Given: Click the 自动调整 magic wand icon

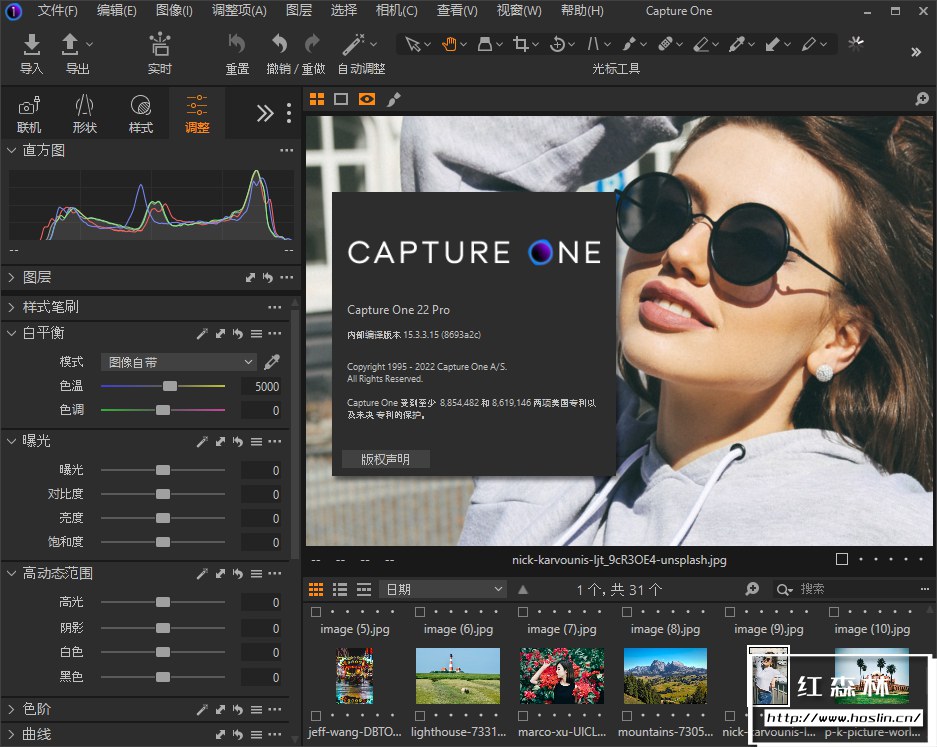Looking at the screenshot, I should [354, 44].
